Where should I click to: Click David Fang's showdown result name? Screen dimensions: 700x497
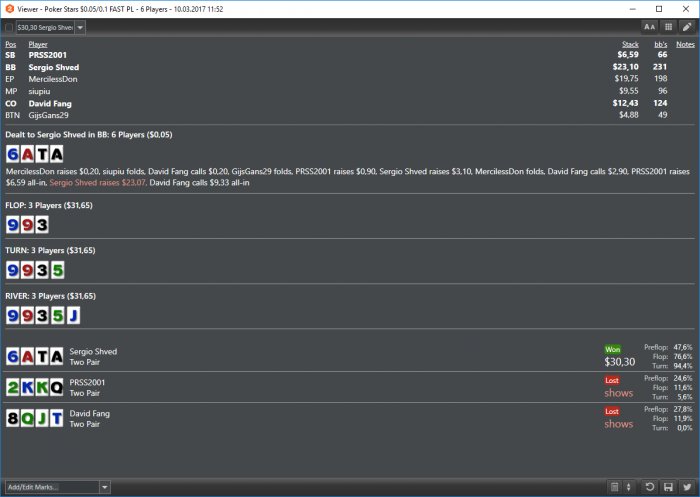click(90, 413)
